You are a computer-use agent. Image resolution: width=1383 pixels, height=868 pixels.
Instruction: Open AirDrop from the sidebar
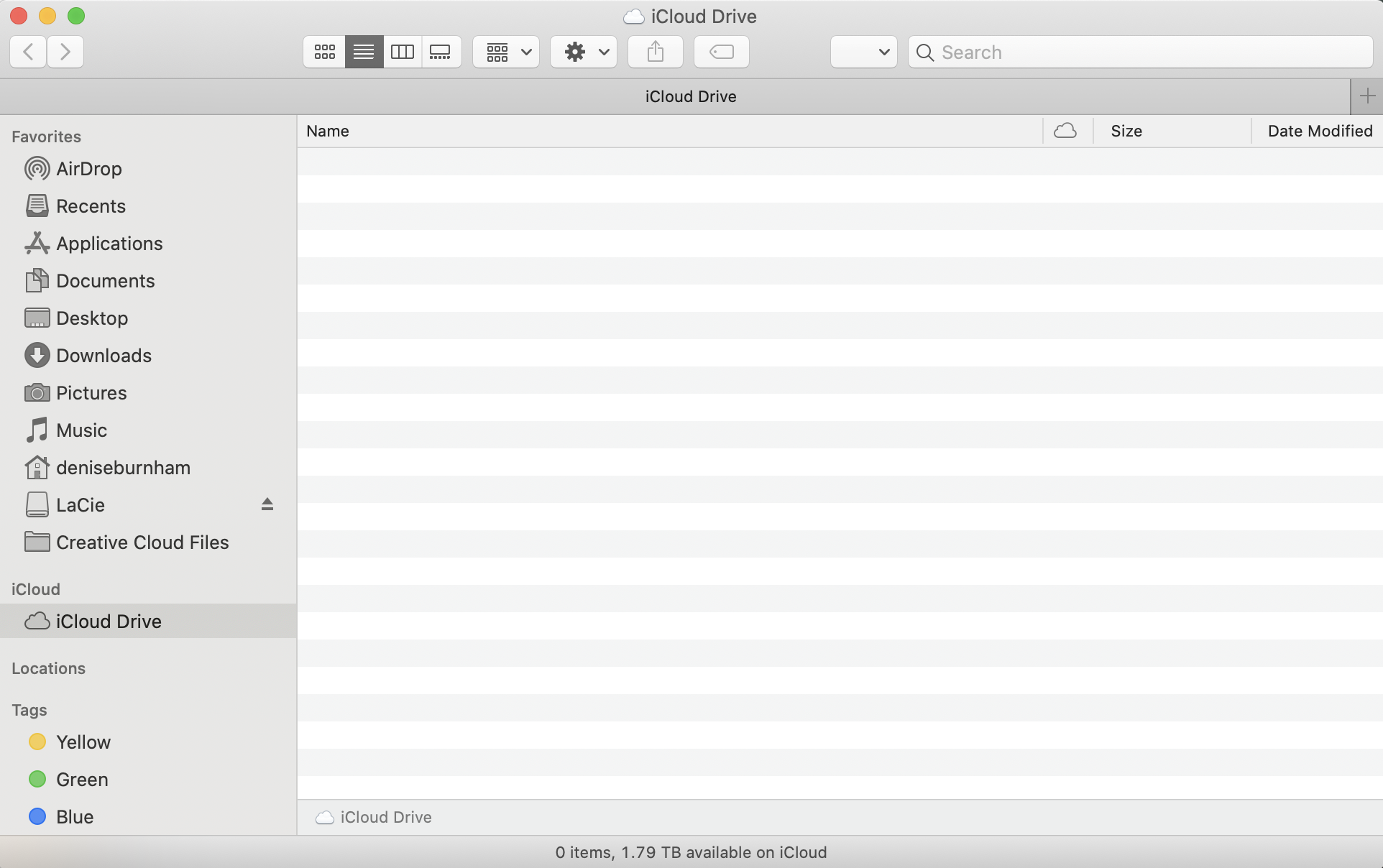[x=89, y=169]
